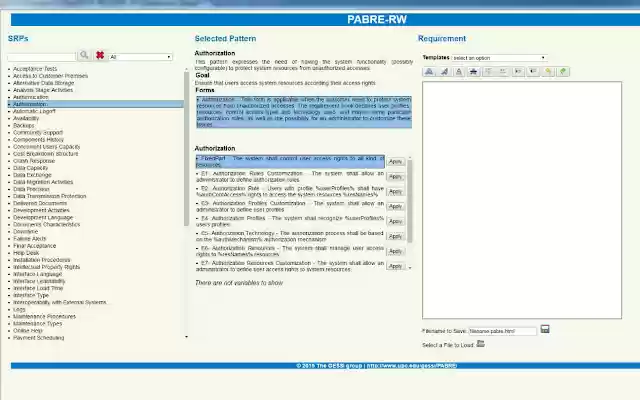Select 'Concurrent Users Capacity' pattern
Image resolution: width=640 pixels, height=400 pixels.
[47, 147]
